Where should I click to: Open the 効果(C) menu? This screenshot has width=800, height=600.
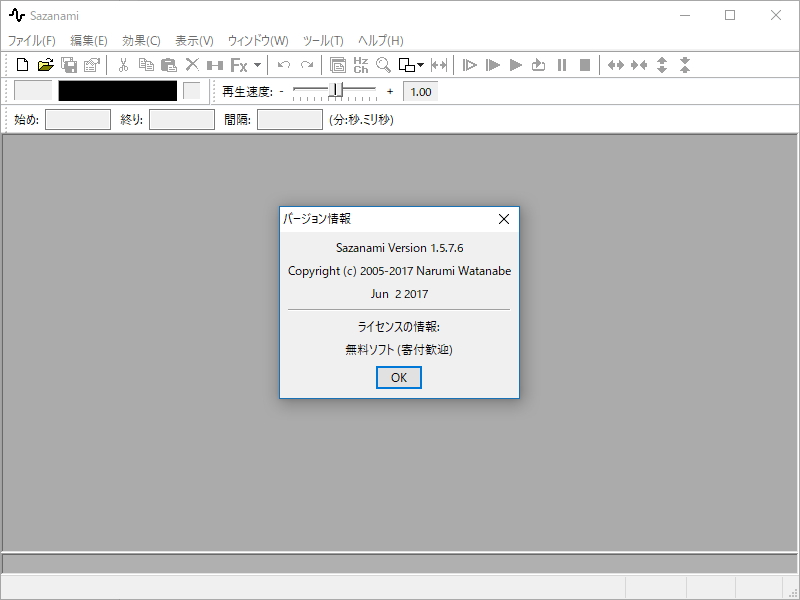point(141,40)
